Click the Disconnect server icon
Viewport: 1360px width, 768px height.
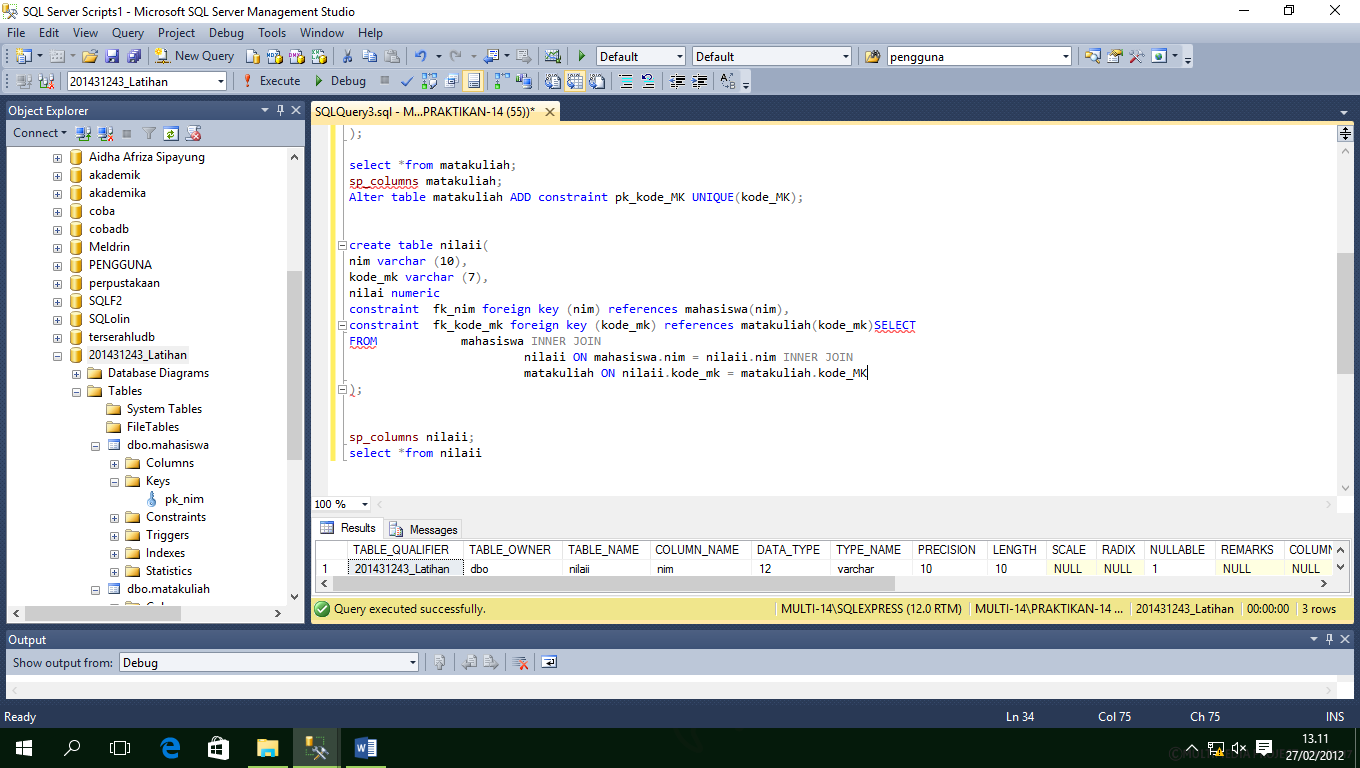[x=105, y=132]
